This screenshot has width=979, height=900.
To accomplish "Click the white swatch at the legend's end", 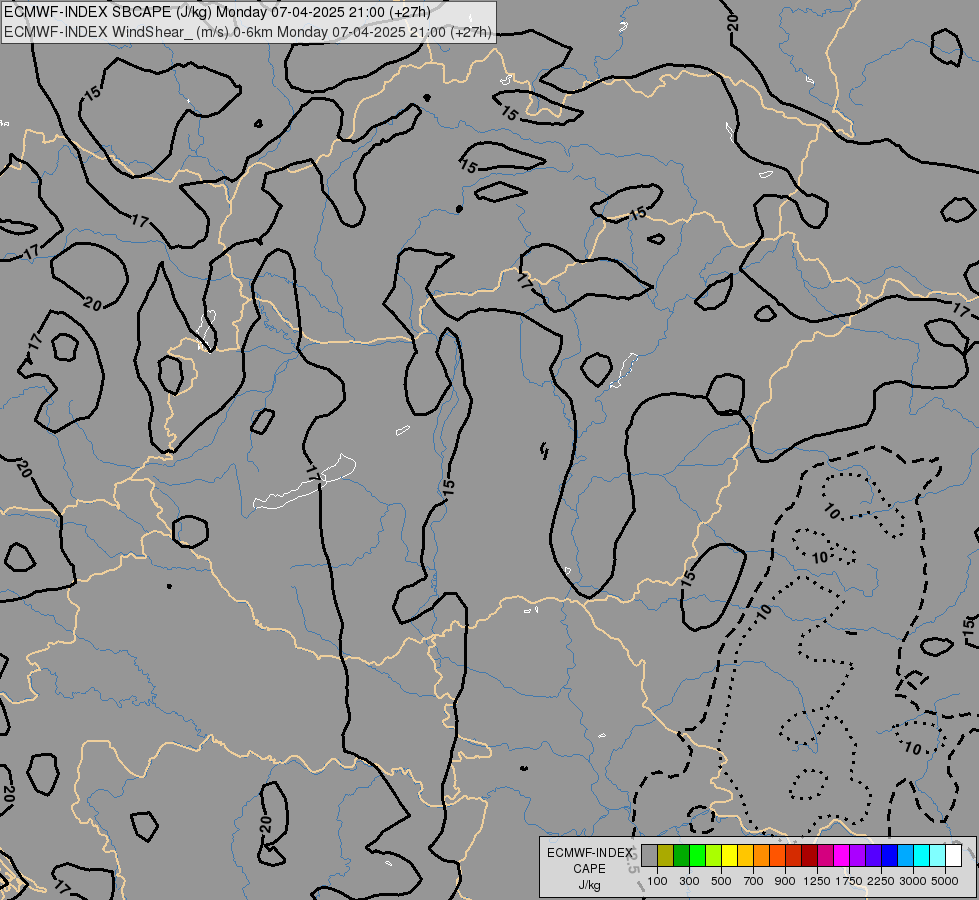I will tap(953, 855).
